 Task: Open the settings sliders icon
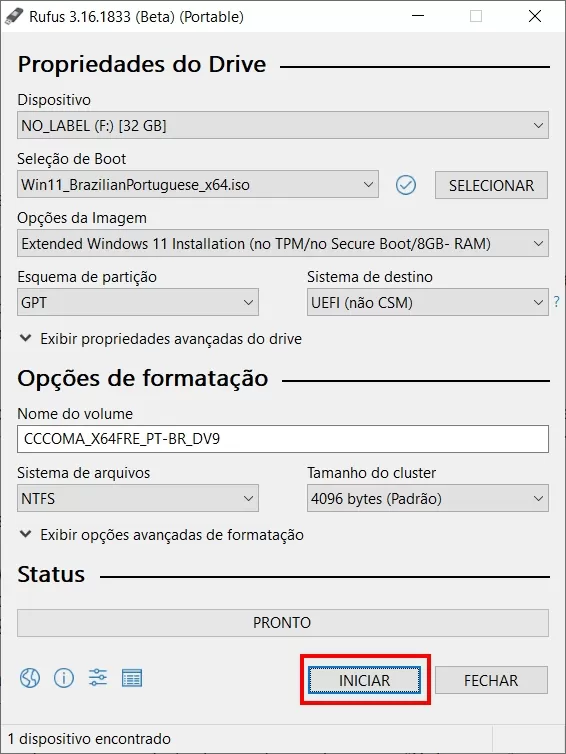coord(98,678)
